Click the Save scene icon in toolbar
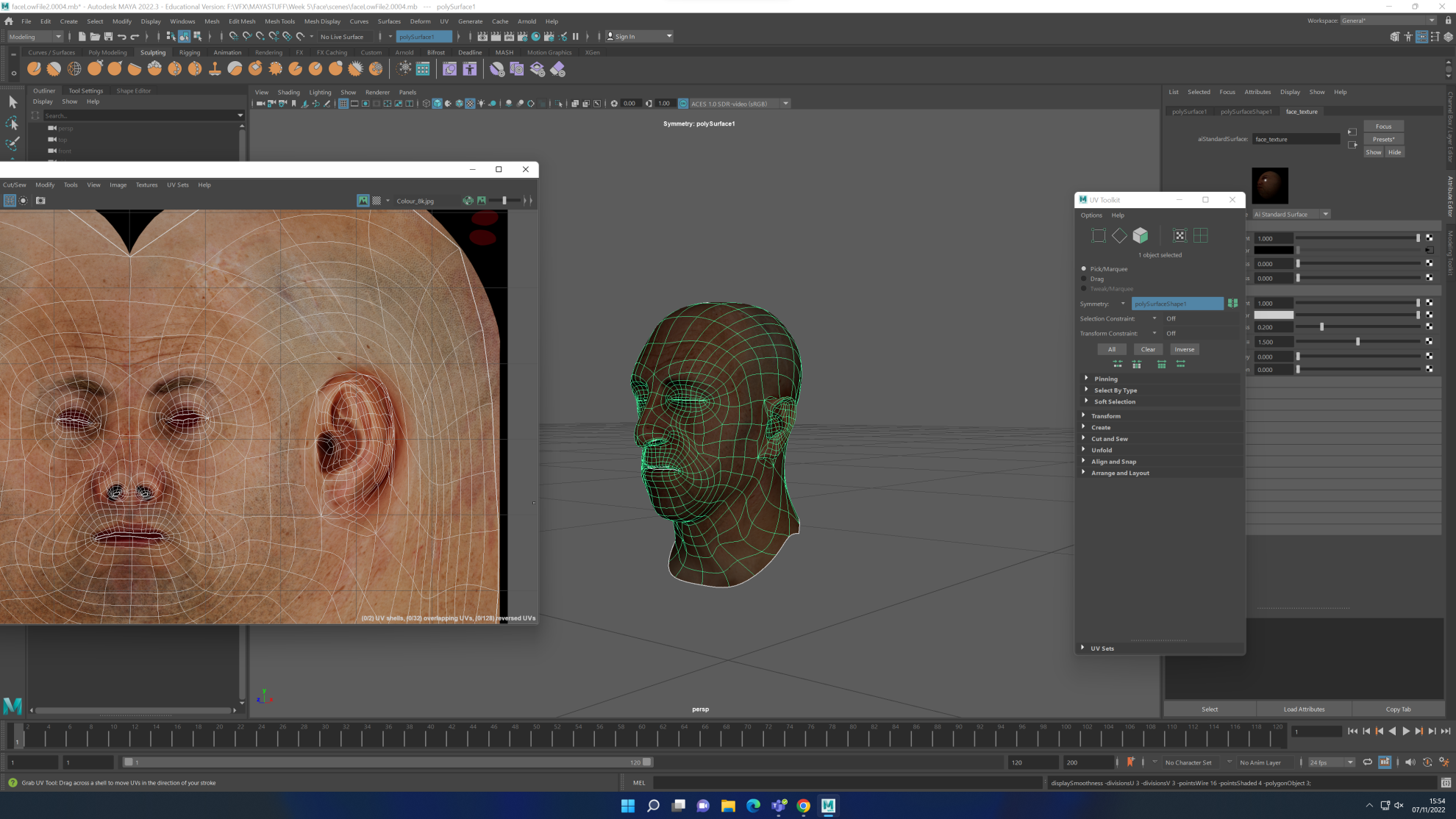 coord(109,37)
